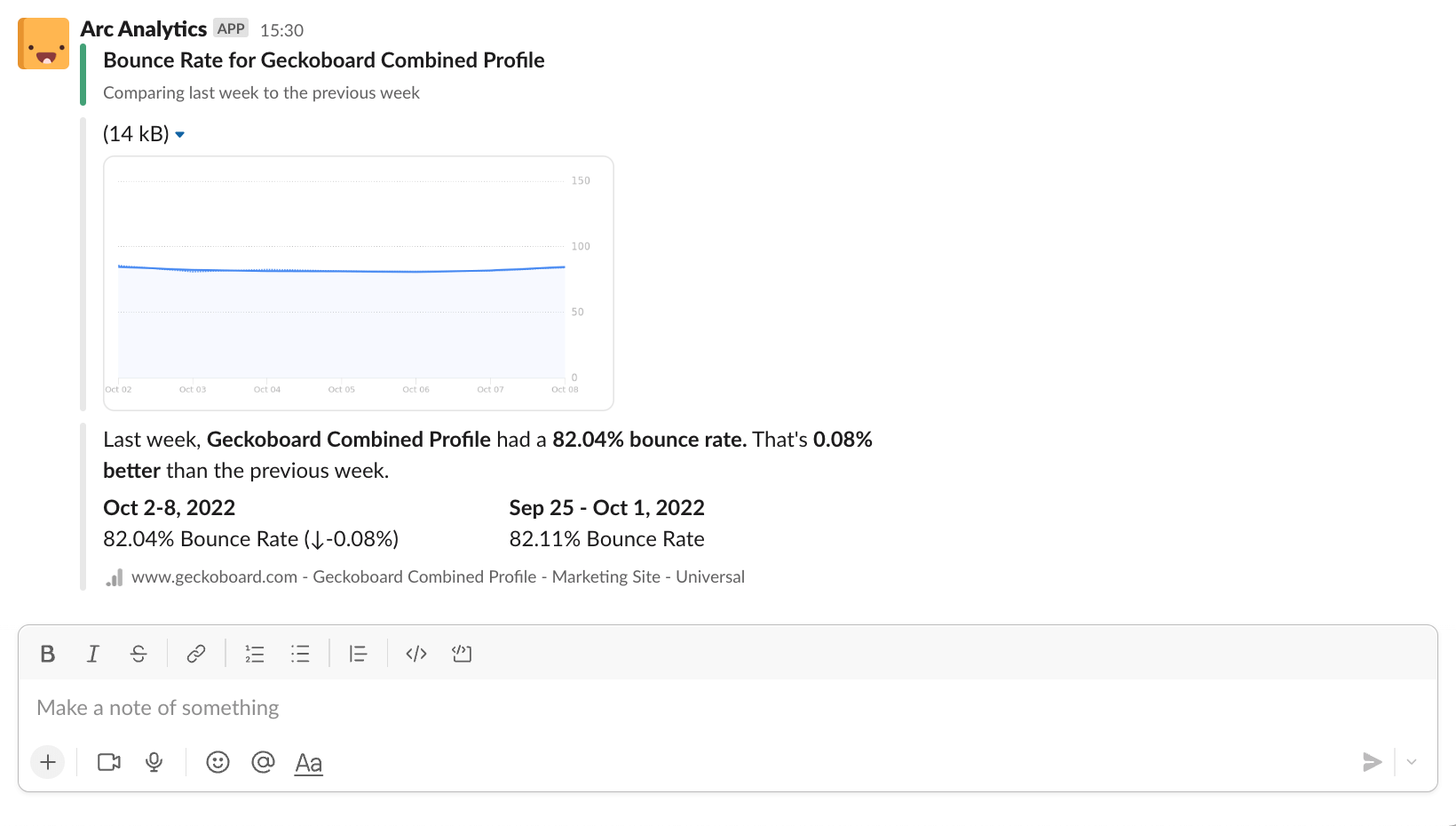Open the send schedule options chevron
The image size is (1456, 826).
pyautogui.click(x=1412, y=762)
